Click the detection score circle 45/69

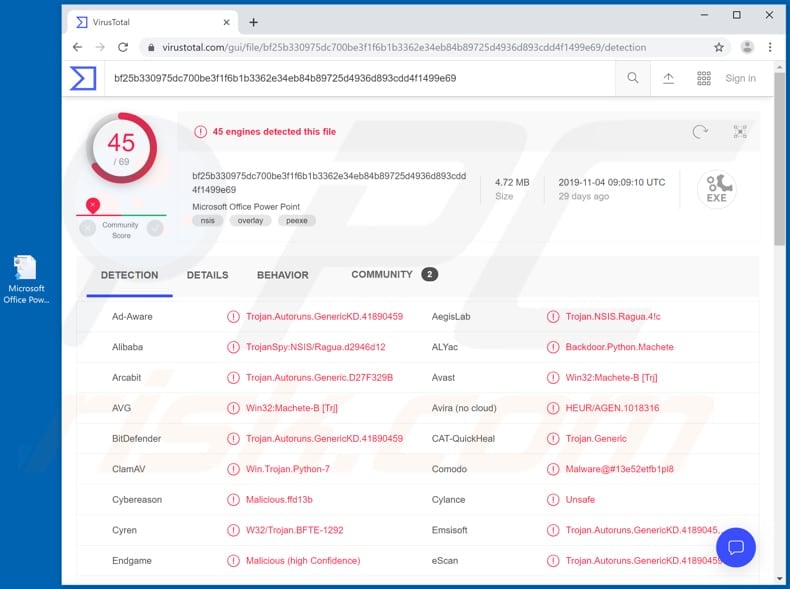coord(121,148)
